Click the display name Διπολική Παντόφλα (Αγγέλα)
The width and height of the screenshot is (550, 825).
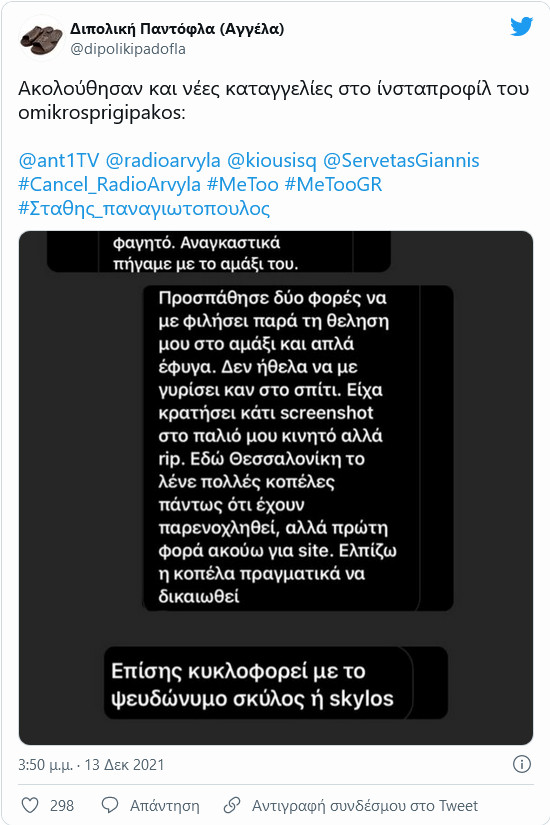(177, 29)
